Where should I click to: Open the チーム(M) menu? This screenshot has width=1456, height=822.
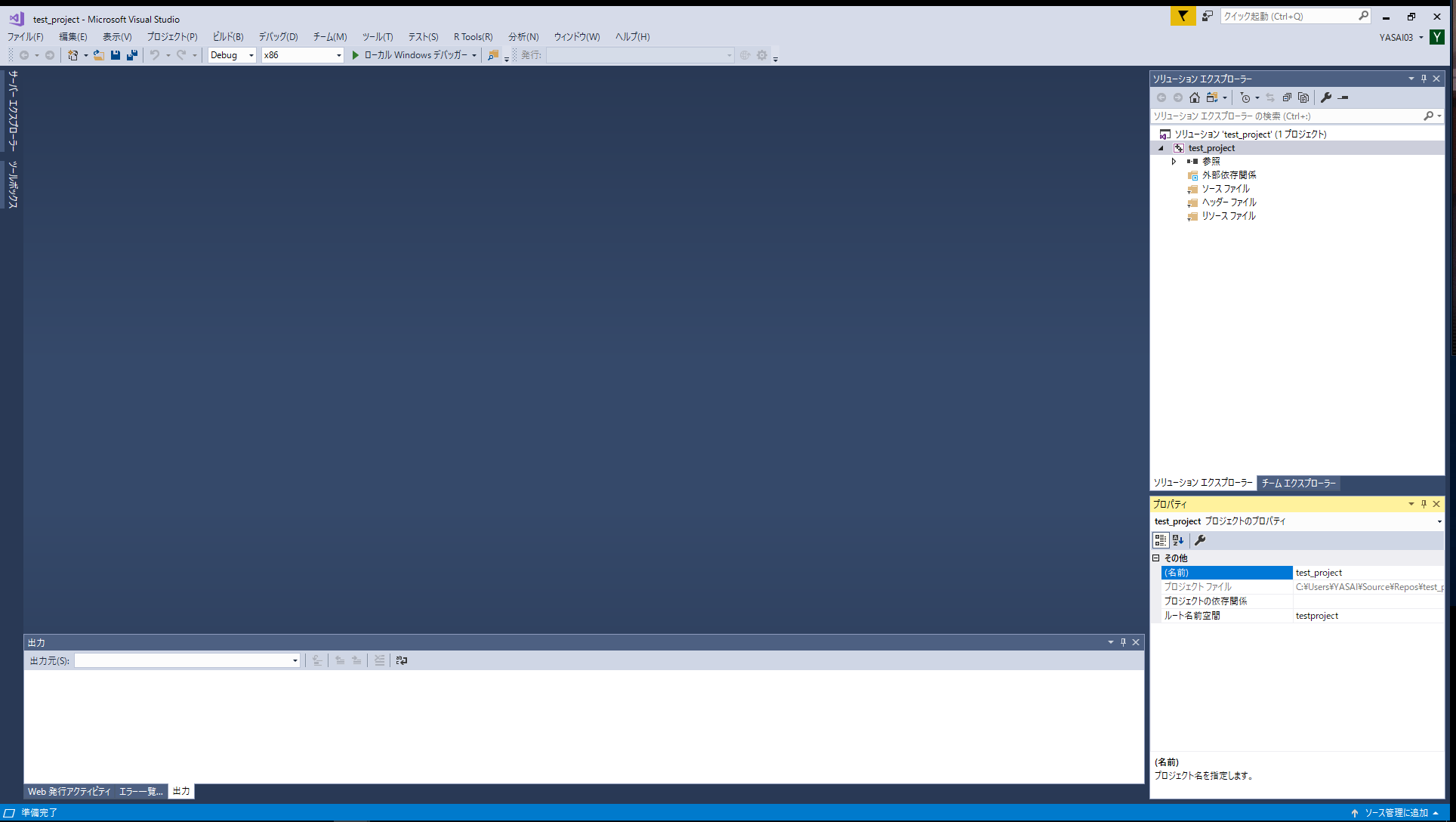coord(330,37)
